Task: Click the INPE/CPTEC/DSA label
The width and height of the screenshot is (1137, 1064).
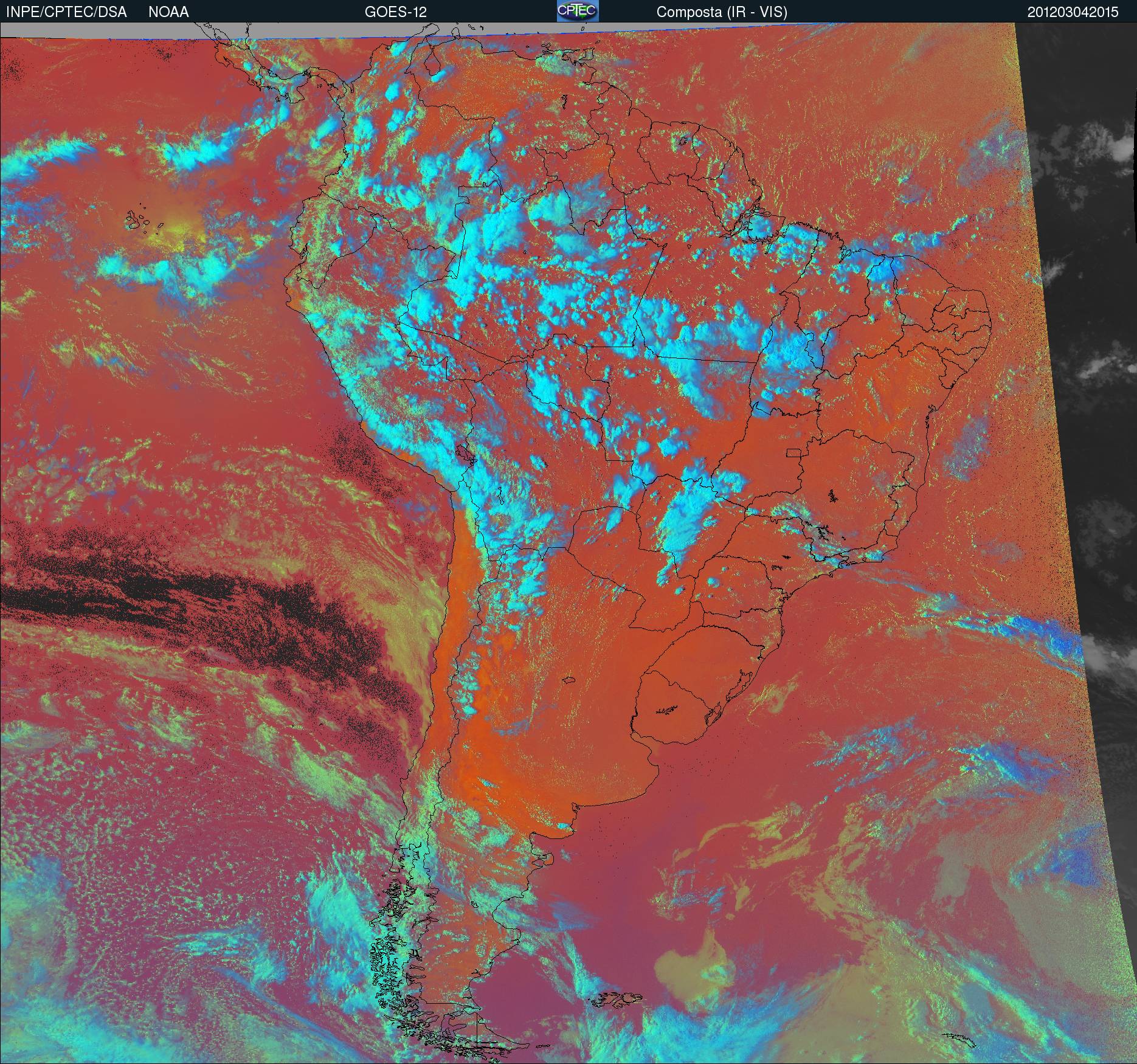Action: point(66,12)
